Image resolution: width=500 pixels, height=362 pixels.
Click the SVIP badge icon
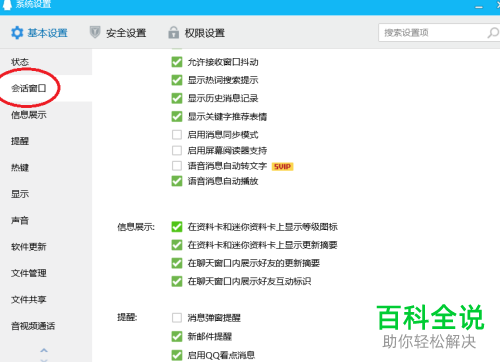[x=283, y=166]
